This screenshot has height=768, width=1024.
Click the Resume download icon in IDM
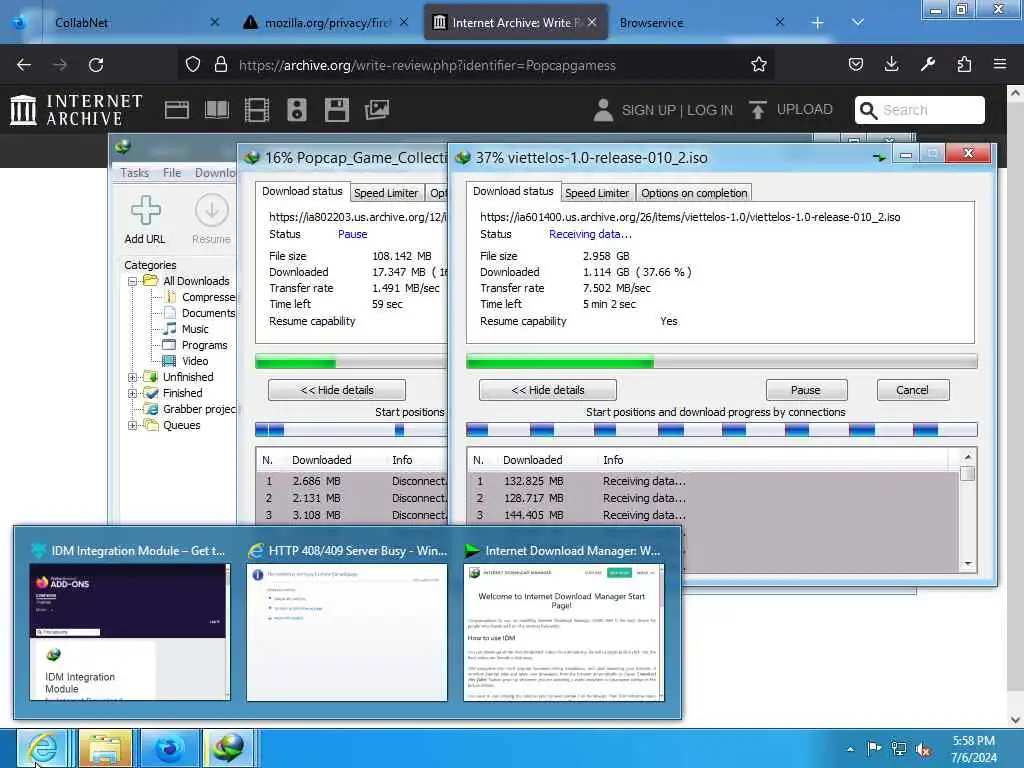[x=212, y=210]
